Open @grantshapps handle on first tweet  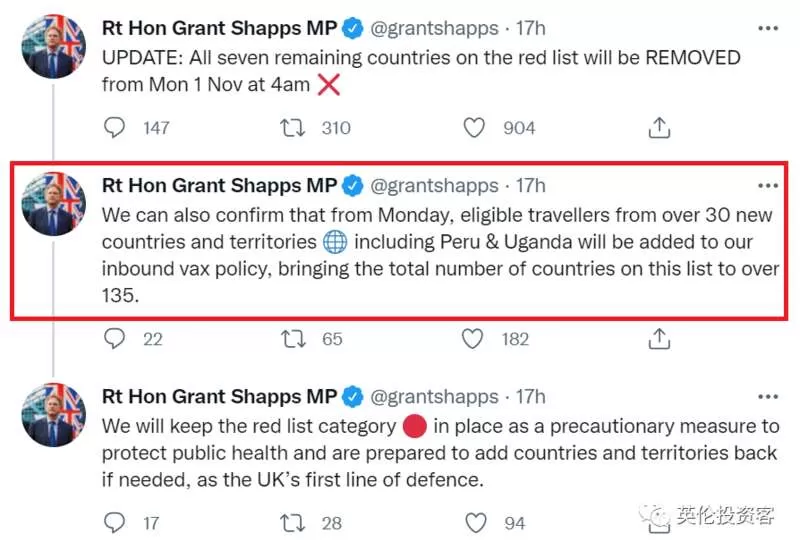click(x=434, y=28)
